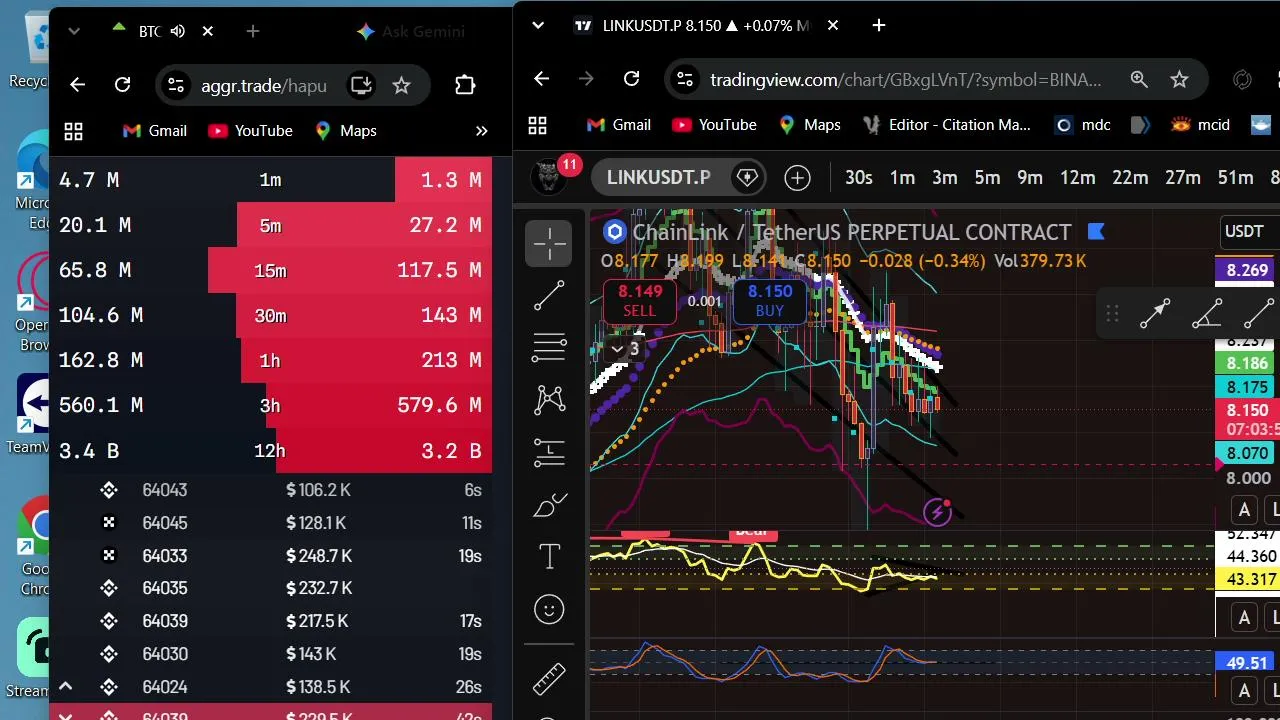This screenshot has height=720, width=1280.
Task: Mute the audio of BTC tab
Action: coord(178,31)
